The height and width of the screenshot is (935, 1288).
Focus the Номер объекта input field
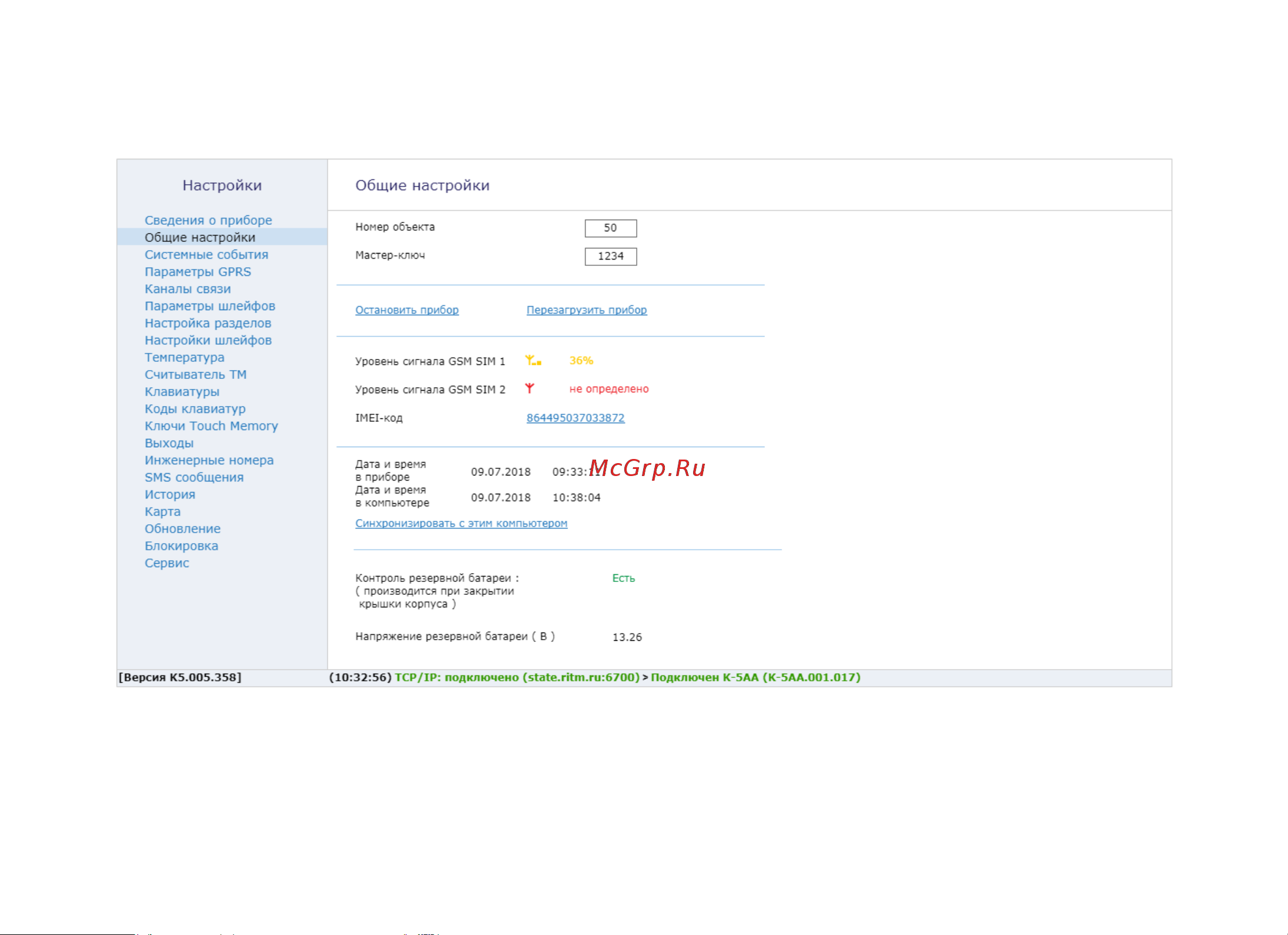611,228
